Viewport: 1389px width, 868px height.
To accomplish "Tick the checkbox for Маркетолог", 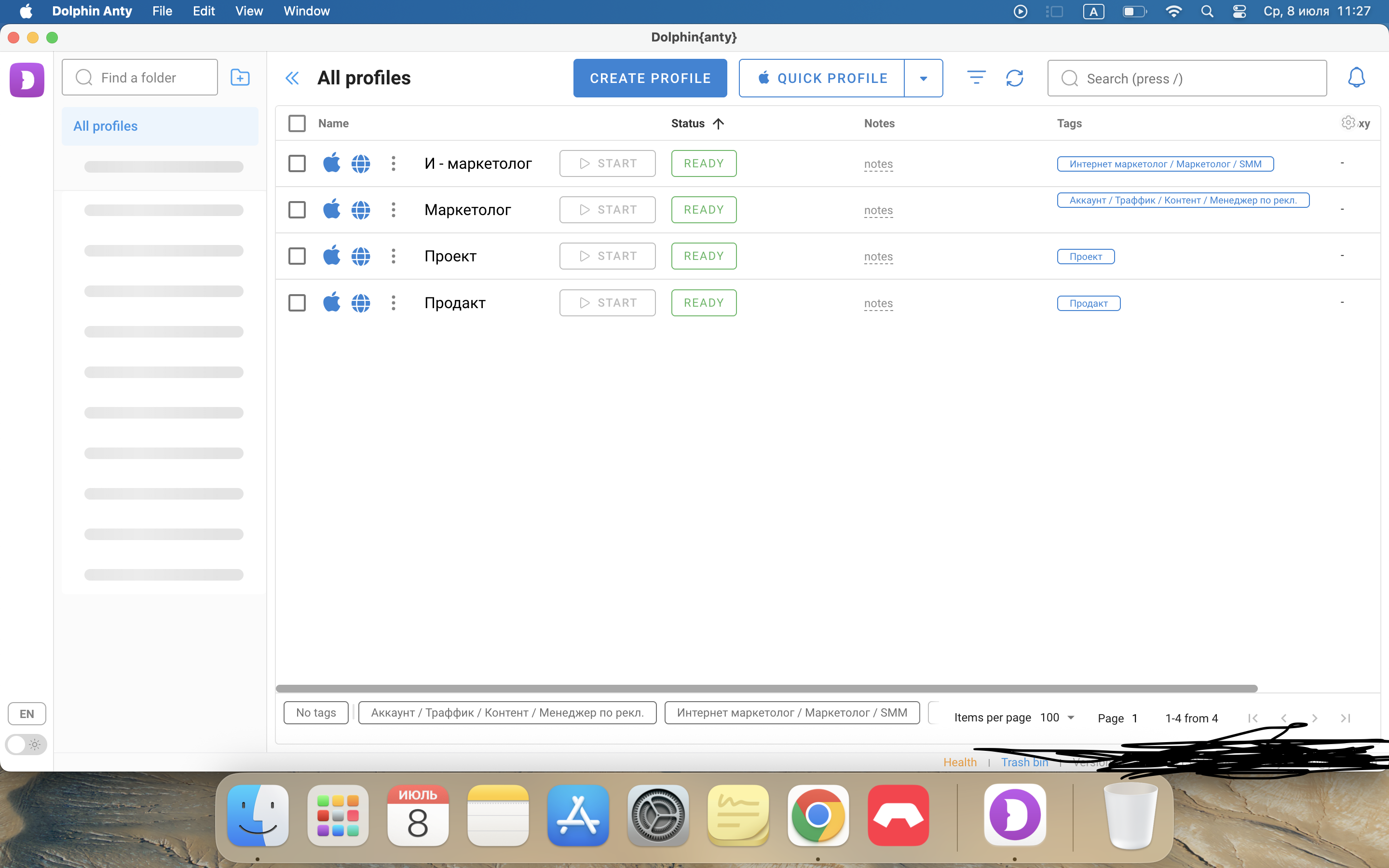I will point(297,210).
